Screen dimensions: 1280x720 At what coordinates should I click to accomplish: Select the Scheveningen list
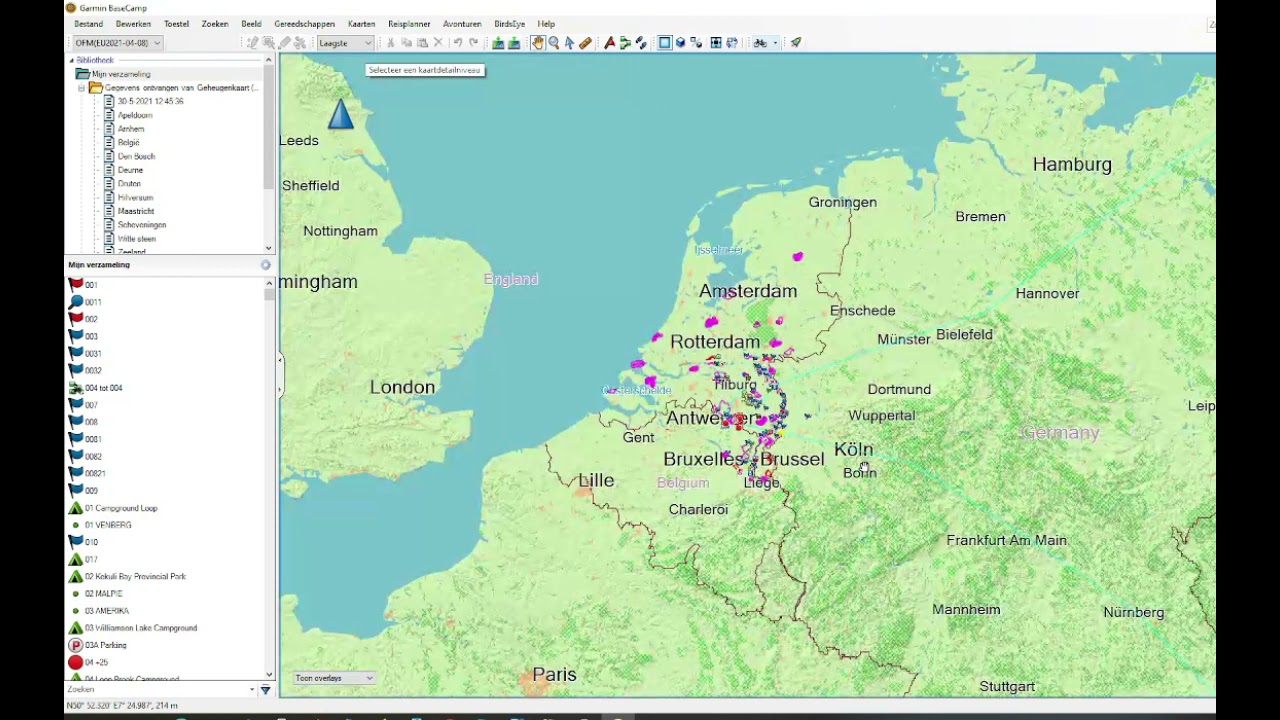[142, 225]
